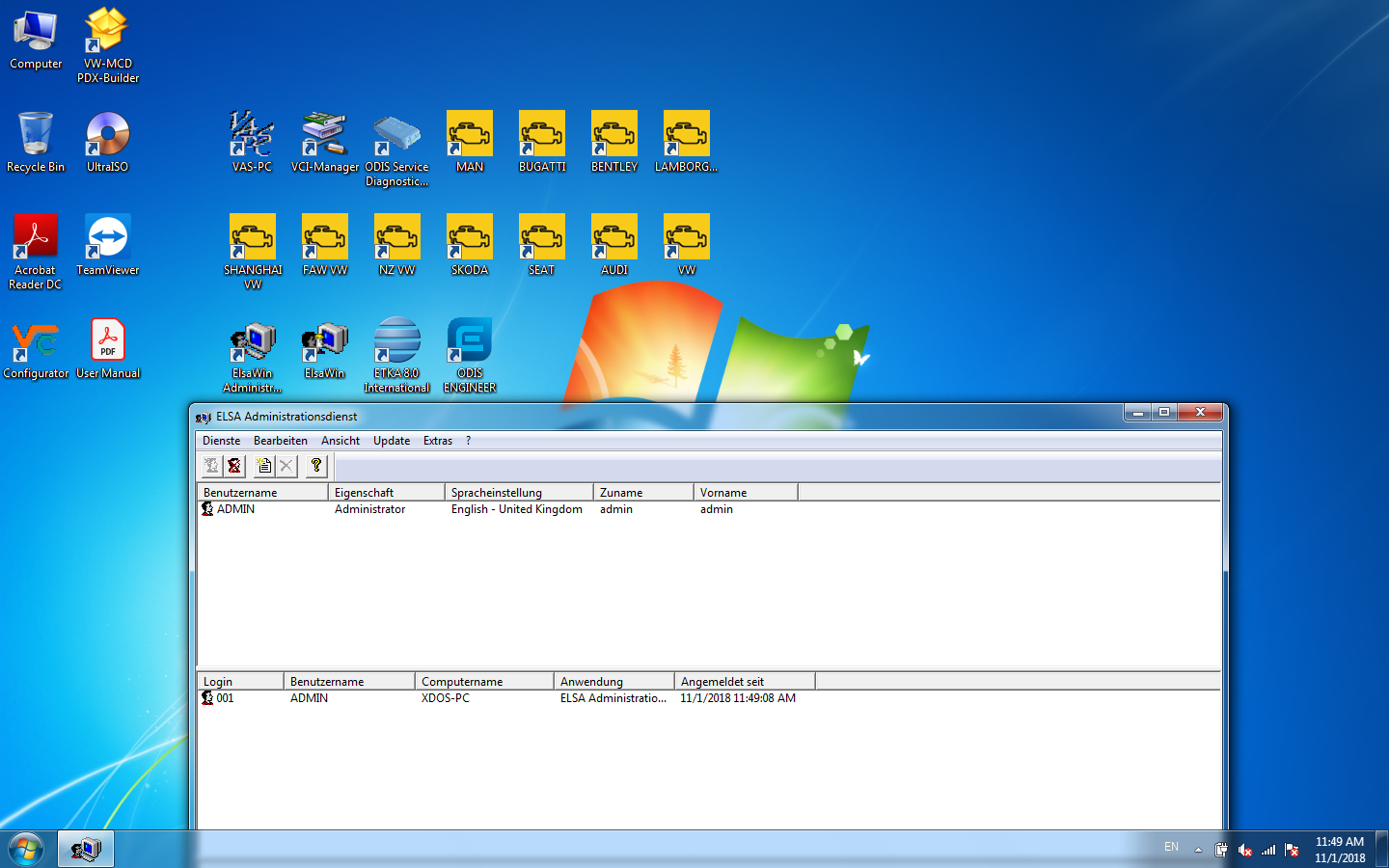
Task: Open the VCI-Manager shortcut
Action: 325,142
